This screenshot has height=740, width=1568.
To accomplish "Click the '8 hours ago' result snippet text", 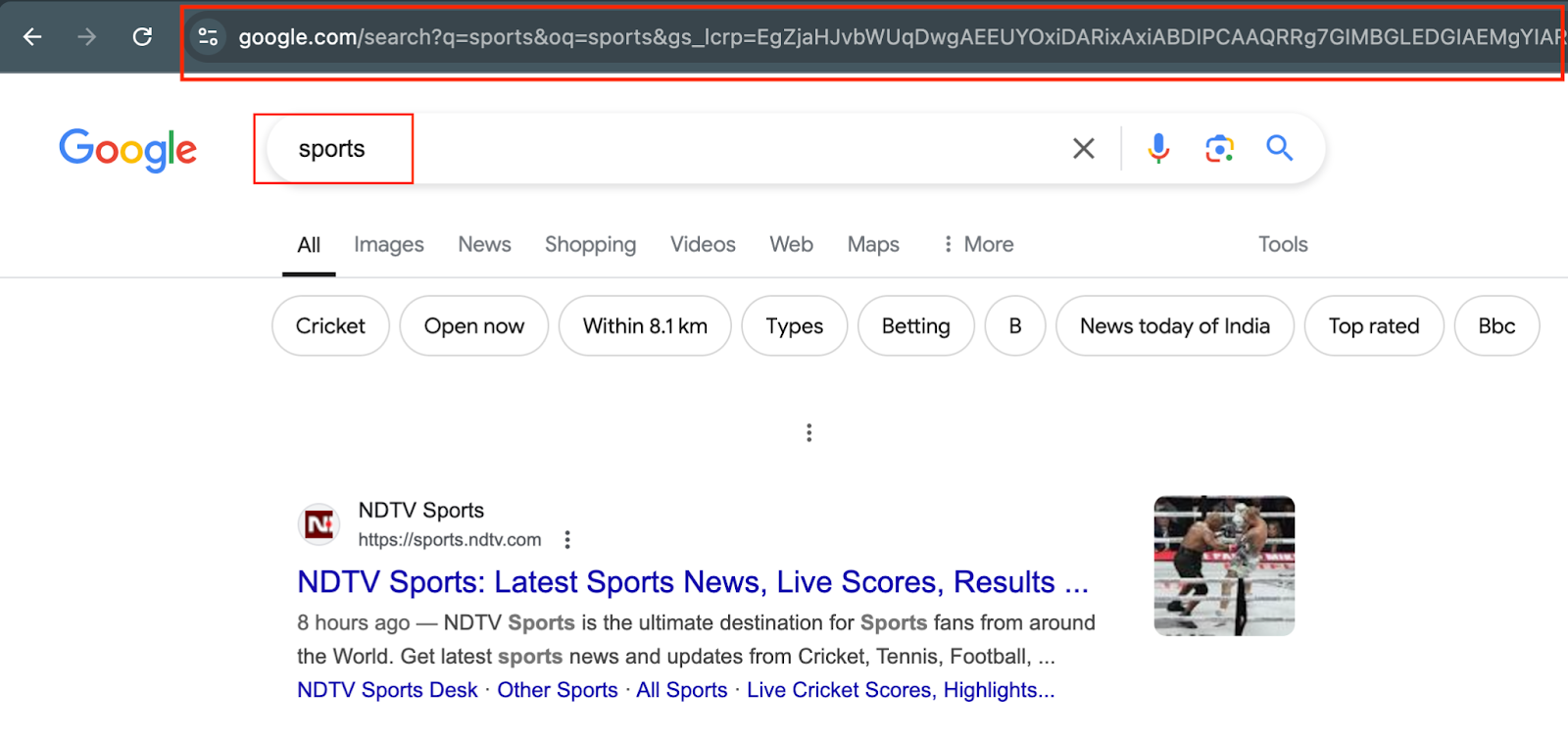I will [354, 623].
